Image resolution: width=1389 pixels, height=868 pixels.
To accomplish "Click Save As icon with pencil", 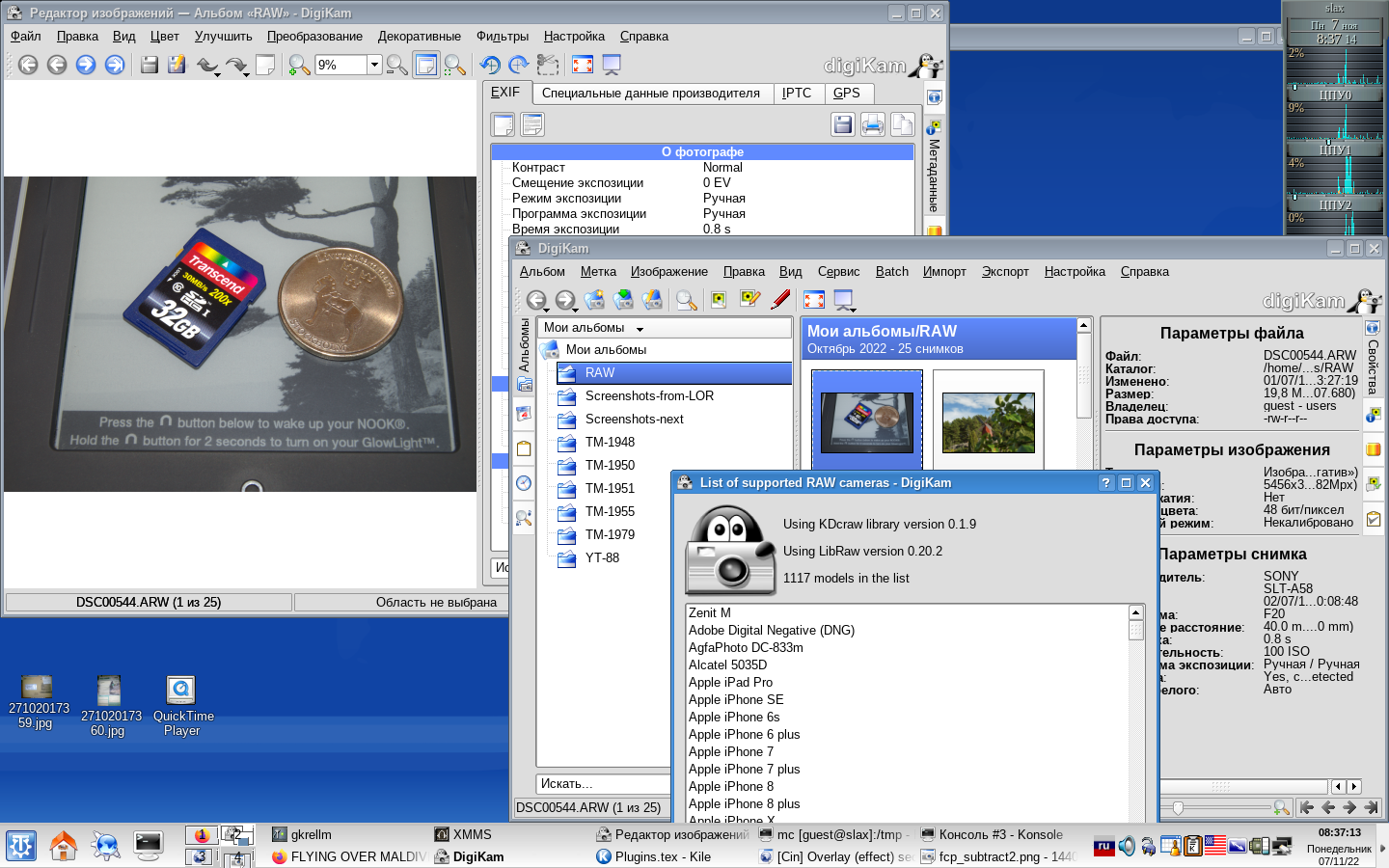I will click(177, 65).
